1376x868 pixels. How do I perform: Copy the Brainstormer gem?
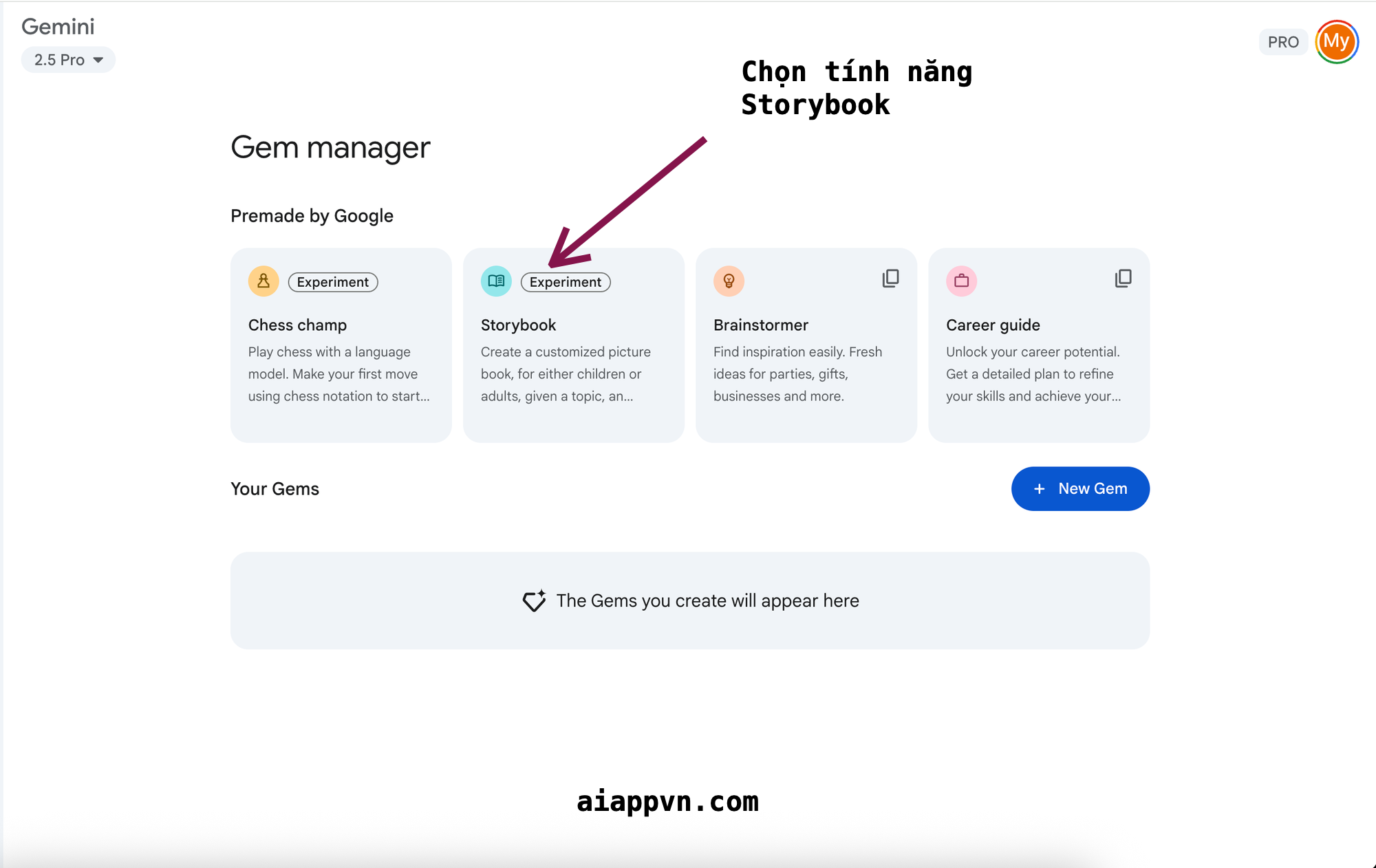pos(890,279)
